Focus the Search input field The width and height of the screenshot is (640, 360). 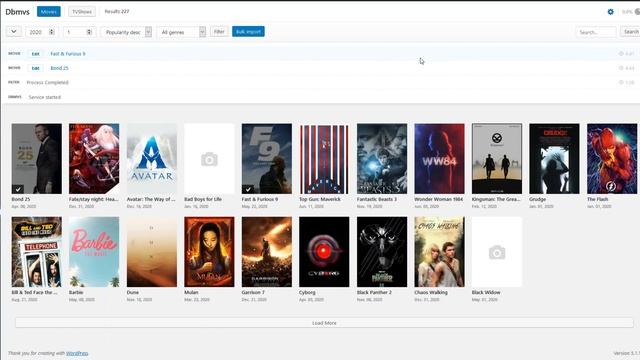coord(596,32)
